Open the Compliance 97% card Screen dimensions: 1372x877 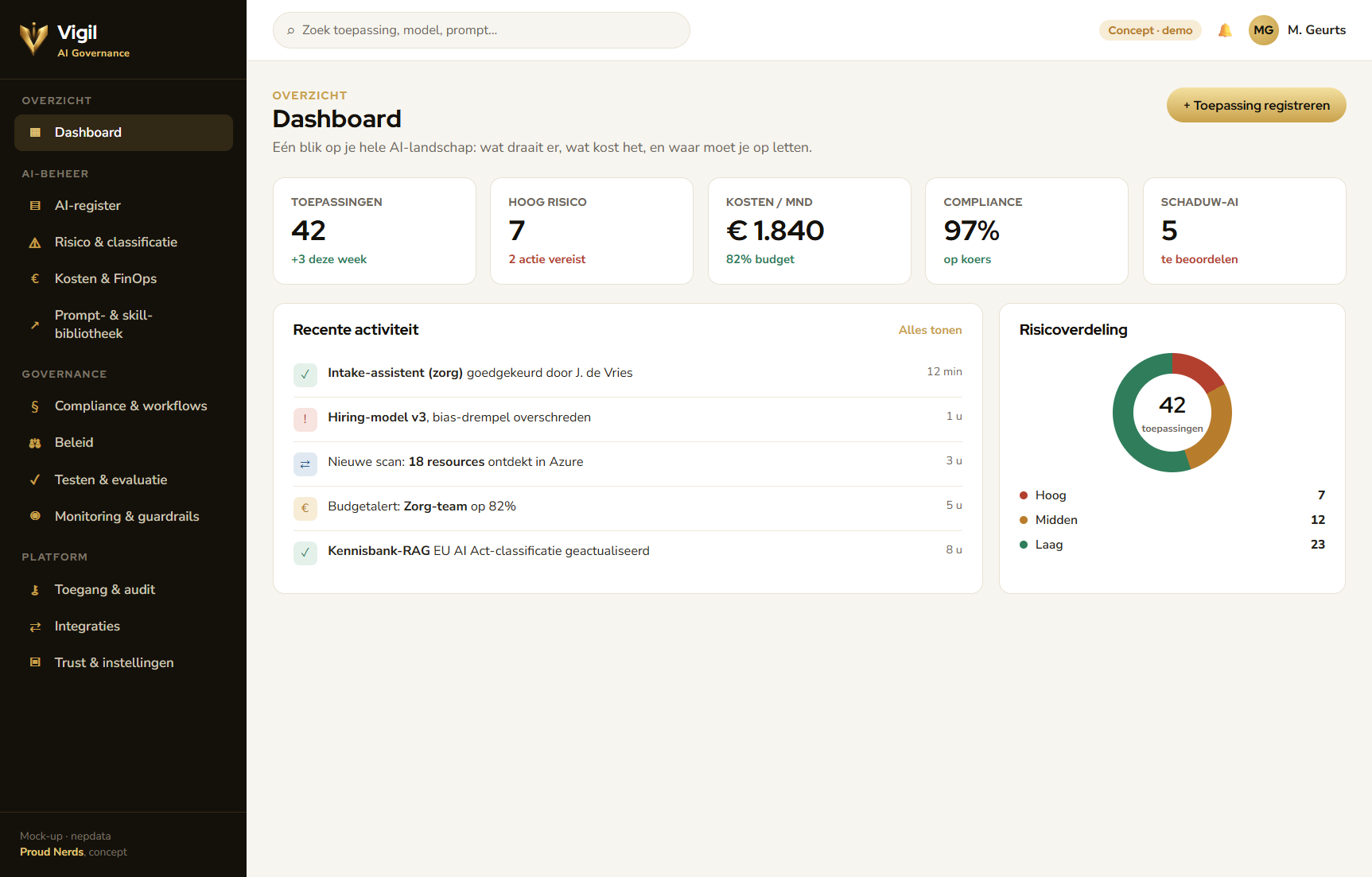click(1027, 231)
